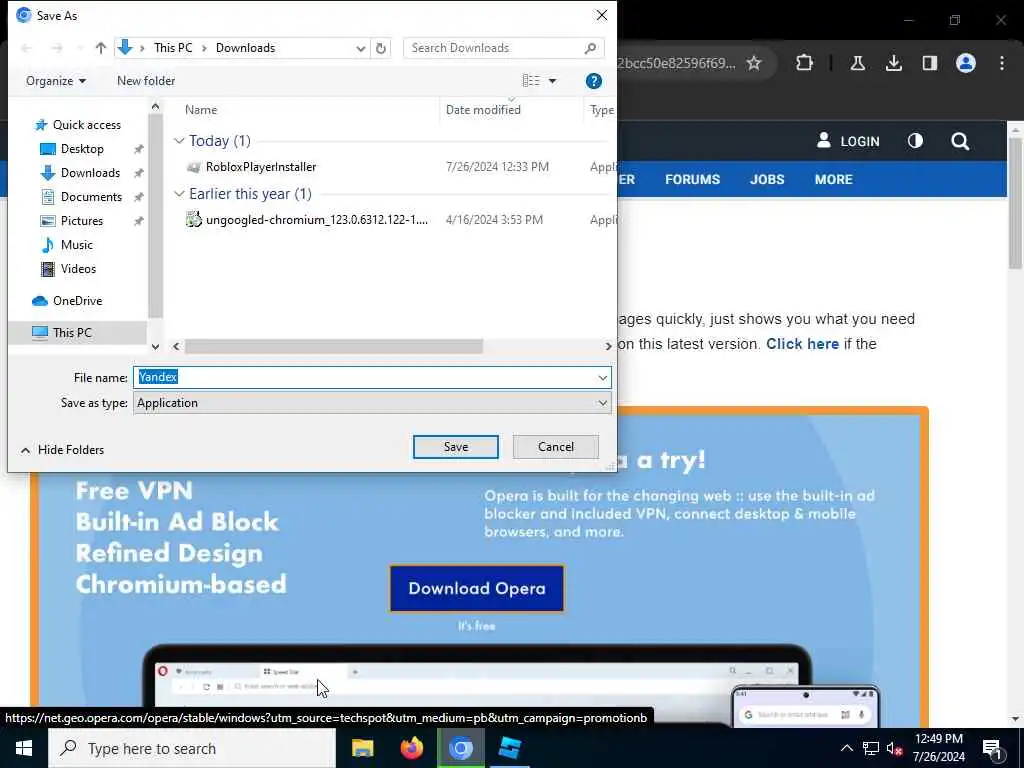This screenshot has width=1024, height=768.
Task: Open the view options dropdown arrow
Action: [552, 81]
